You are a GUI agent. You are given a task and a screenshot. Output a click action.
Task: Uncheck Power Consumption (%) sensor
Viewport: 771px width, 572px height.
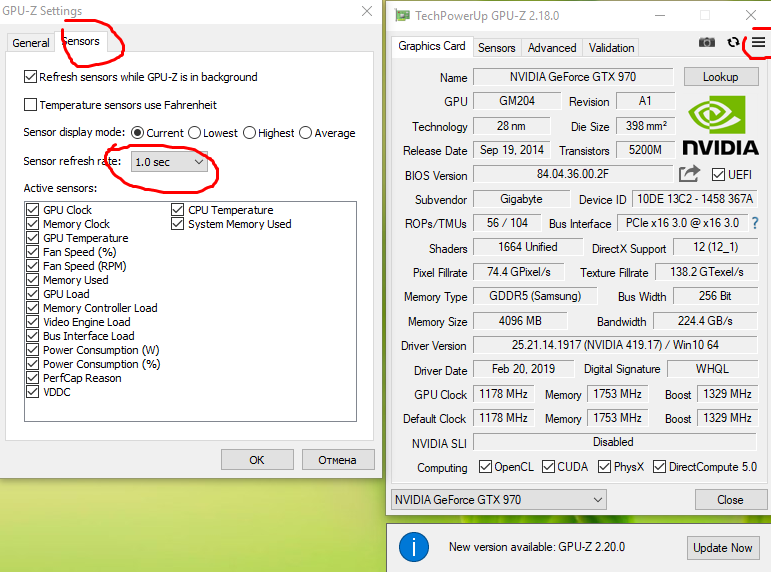[32, 364]
